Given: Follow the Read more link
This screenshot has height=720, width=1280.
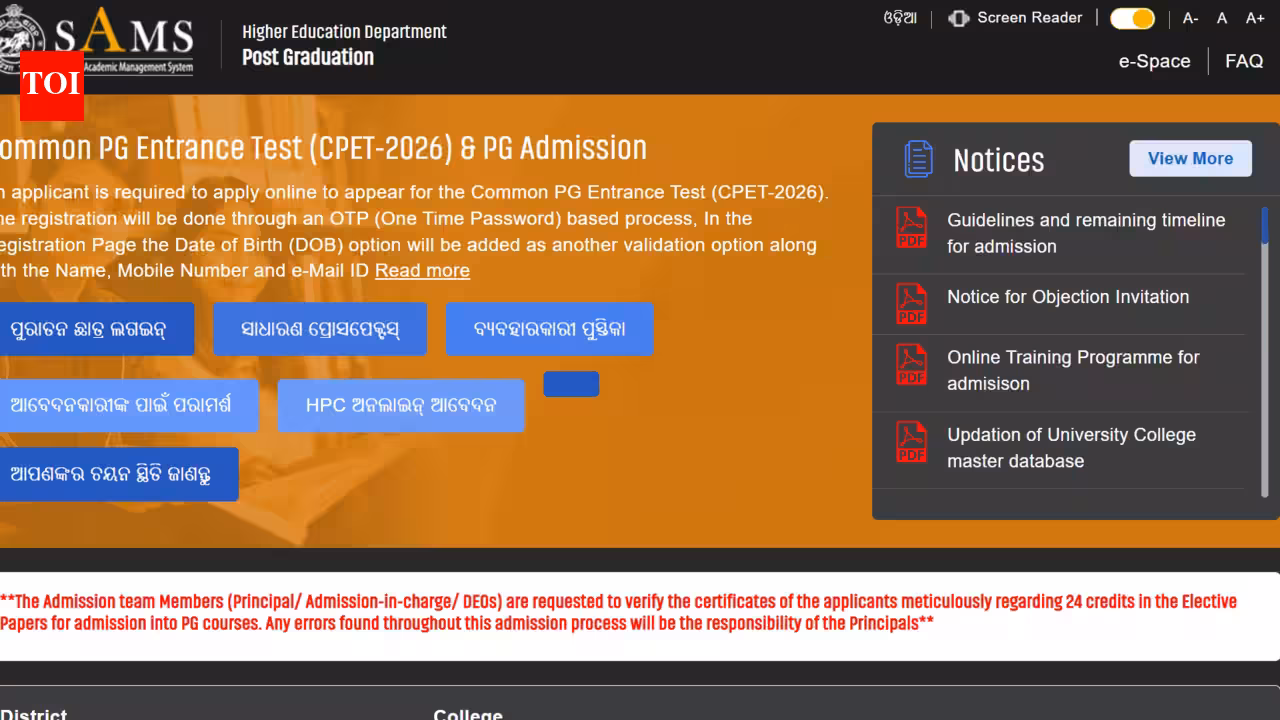Looking at the screenshot, I should (422, 270).
